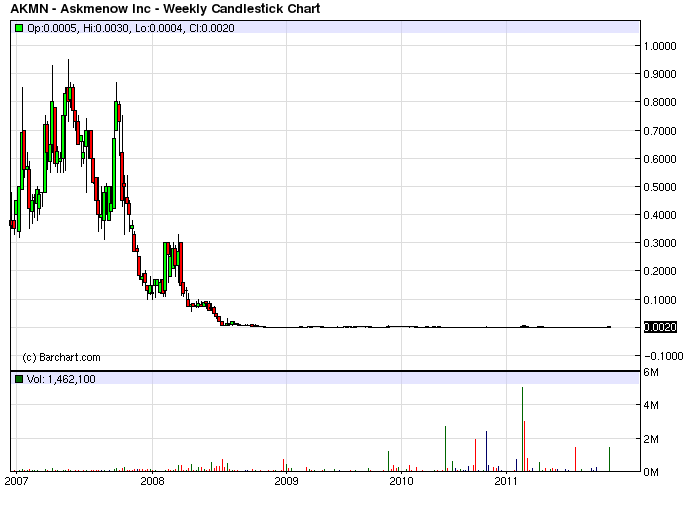700x512 pixels.
Task: Click the 2008 date axis label
Action: 152,481
